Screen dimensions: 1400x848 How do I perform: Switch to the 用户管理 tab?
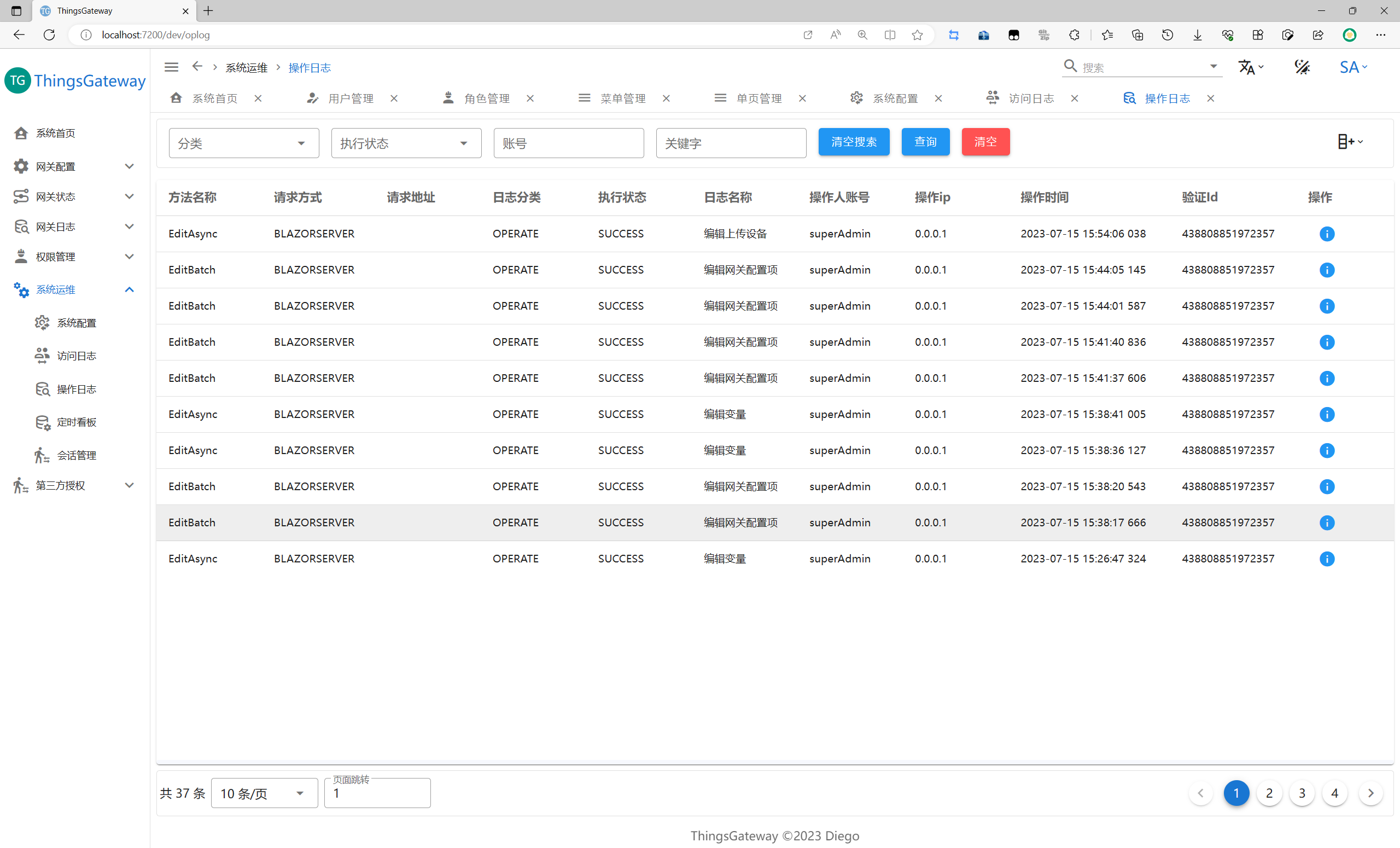pyautogui.click(x=350, y=98)
